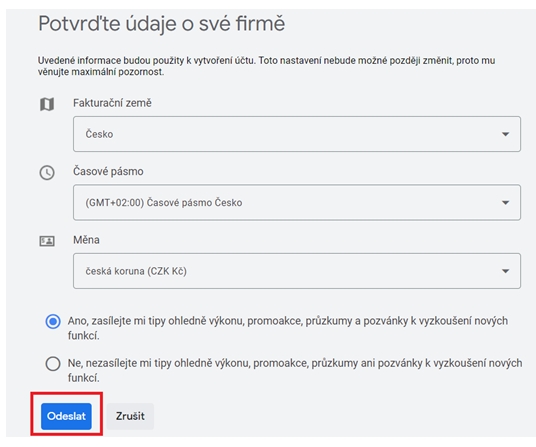Select the 'Ne, nezasílejte mi tipy' radio button
Screen dimensions: 536x447
pos(53,364)
